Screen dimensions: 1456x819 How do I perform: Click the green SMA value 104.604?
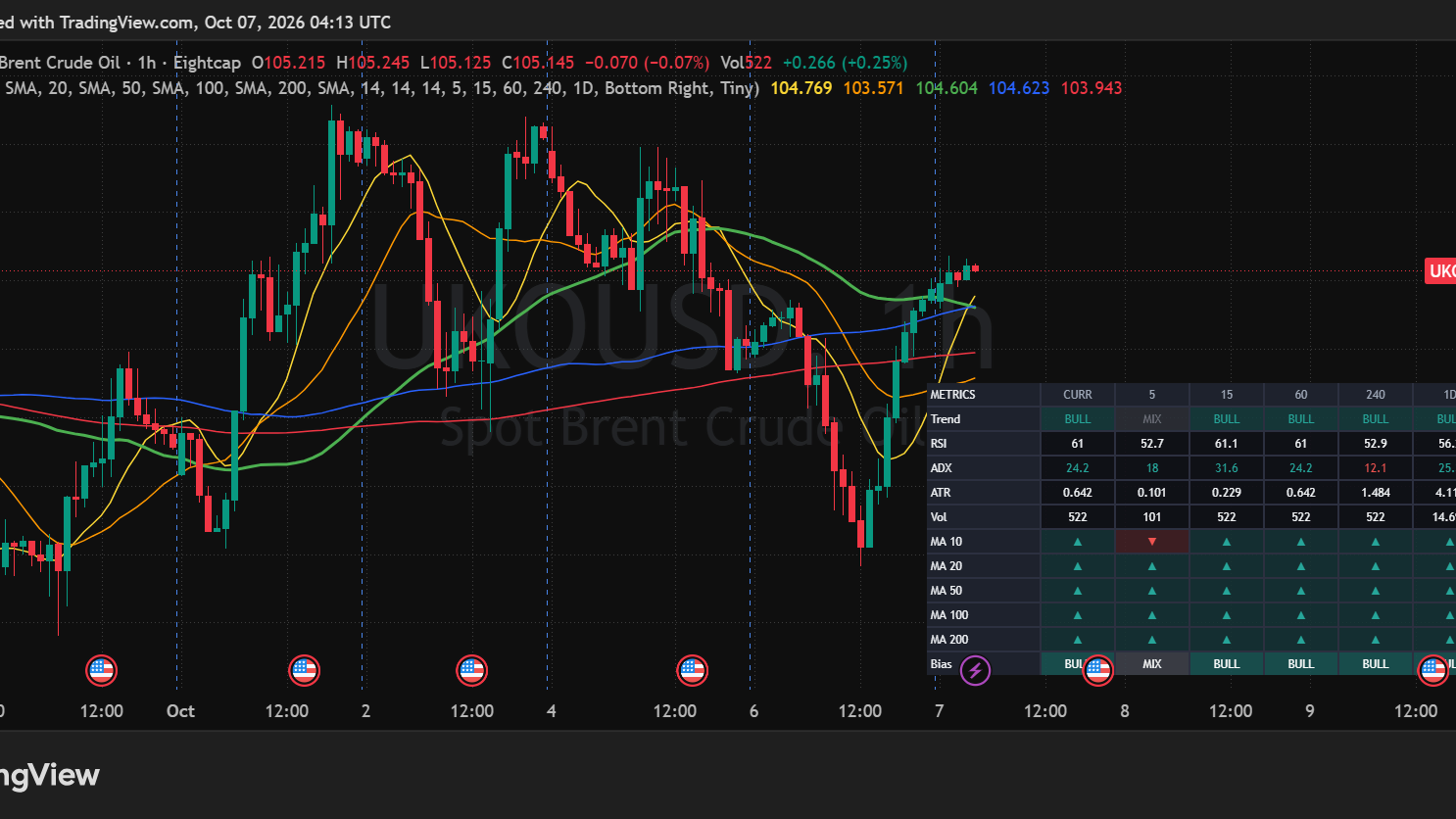click(946, 88)
